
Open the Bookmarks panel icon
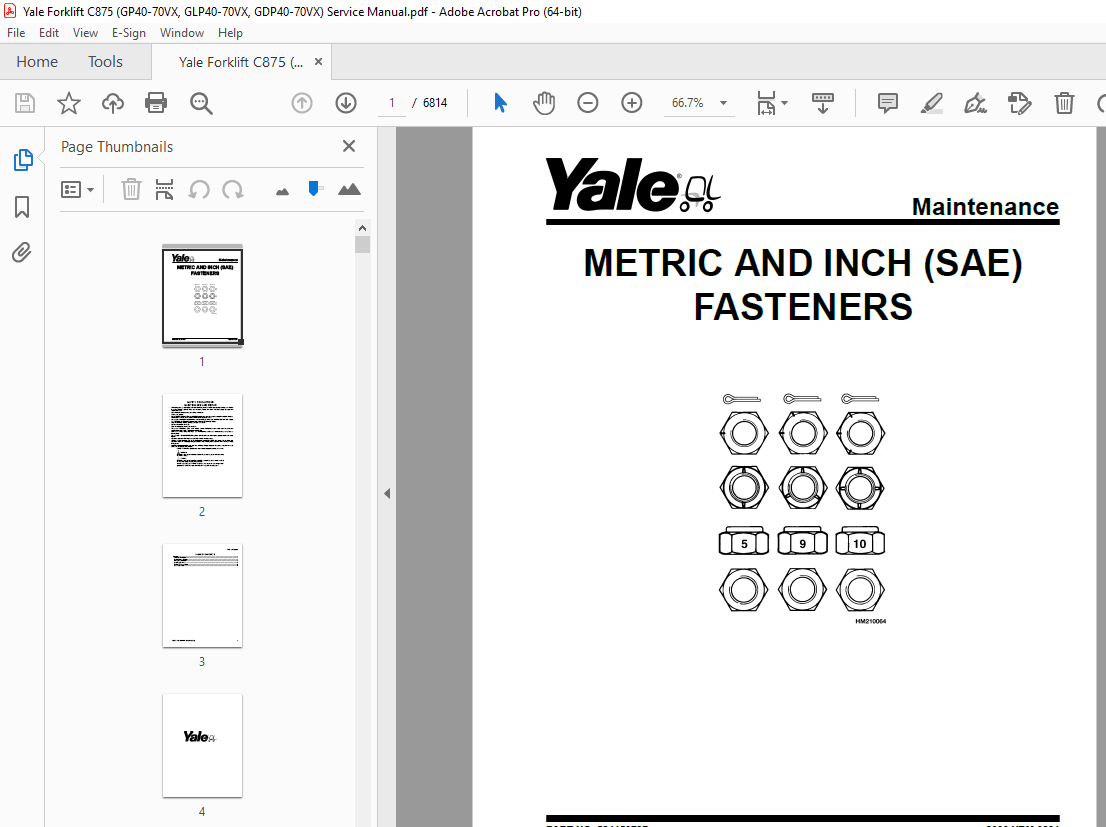point(22,207)
